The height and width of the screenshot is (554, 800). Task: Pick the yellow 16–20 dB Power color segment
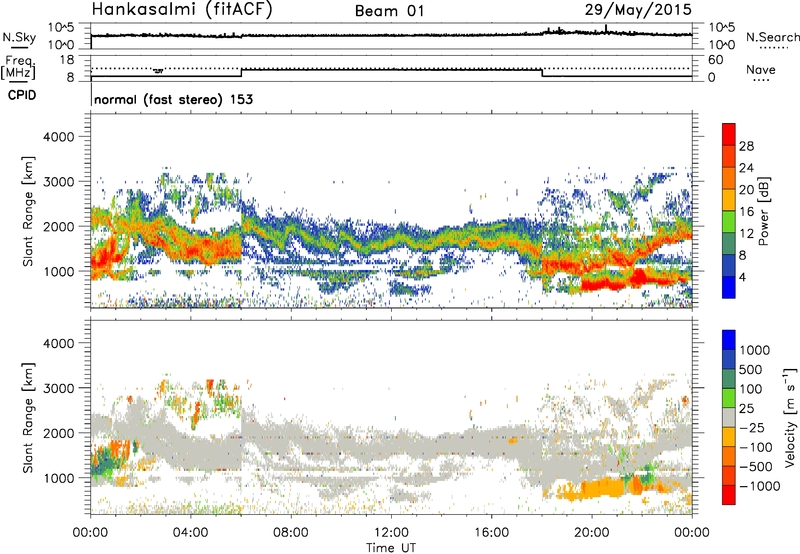[729, 200]
